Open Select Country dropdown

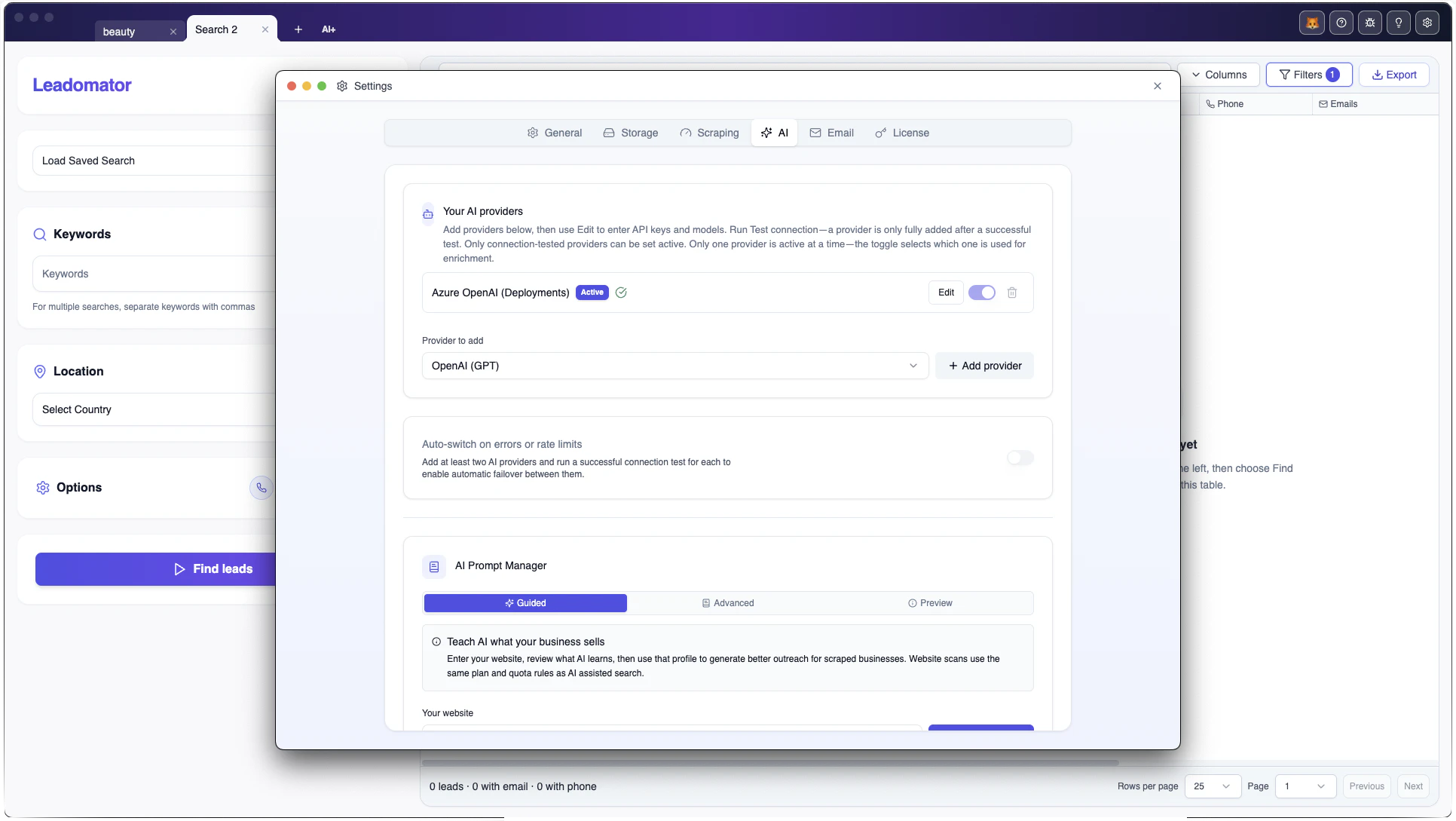coord(154,409)
